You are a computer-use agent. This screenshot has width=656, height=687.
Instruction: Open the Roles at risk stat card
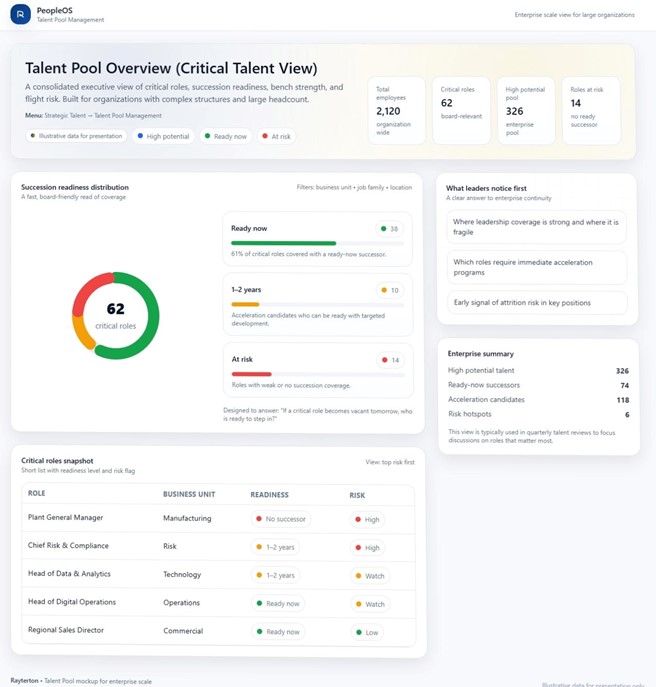(587, 108)
